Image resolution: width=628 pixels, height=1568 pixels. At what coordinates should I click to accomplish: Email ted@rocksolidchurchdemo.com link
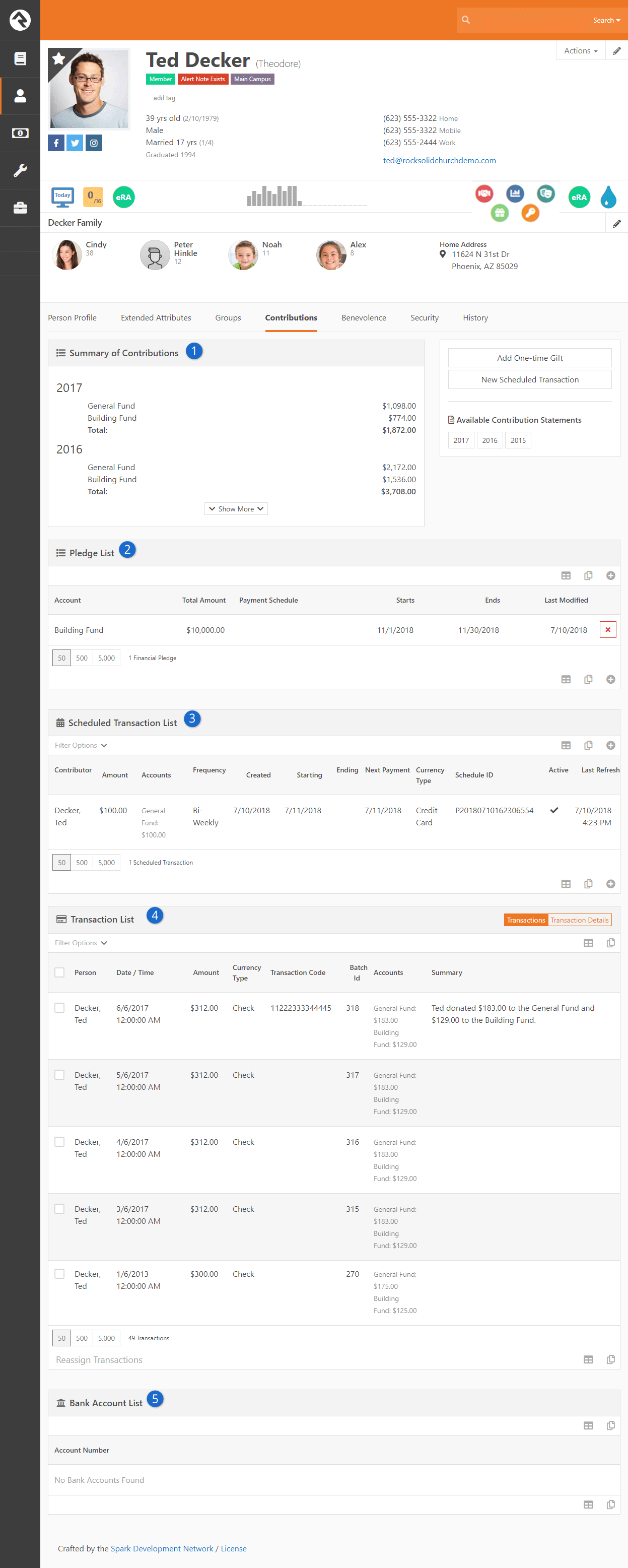click(439, 160)
